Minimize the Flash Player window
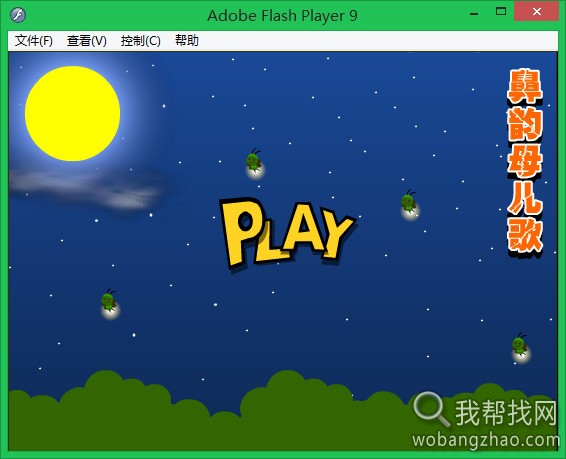This screenshot has height=459, width=566. [x=474, y=13]
